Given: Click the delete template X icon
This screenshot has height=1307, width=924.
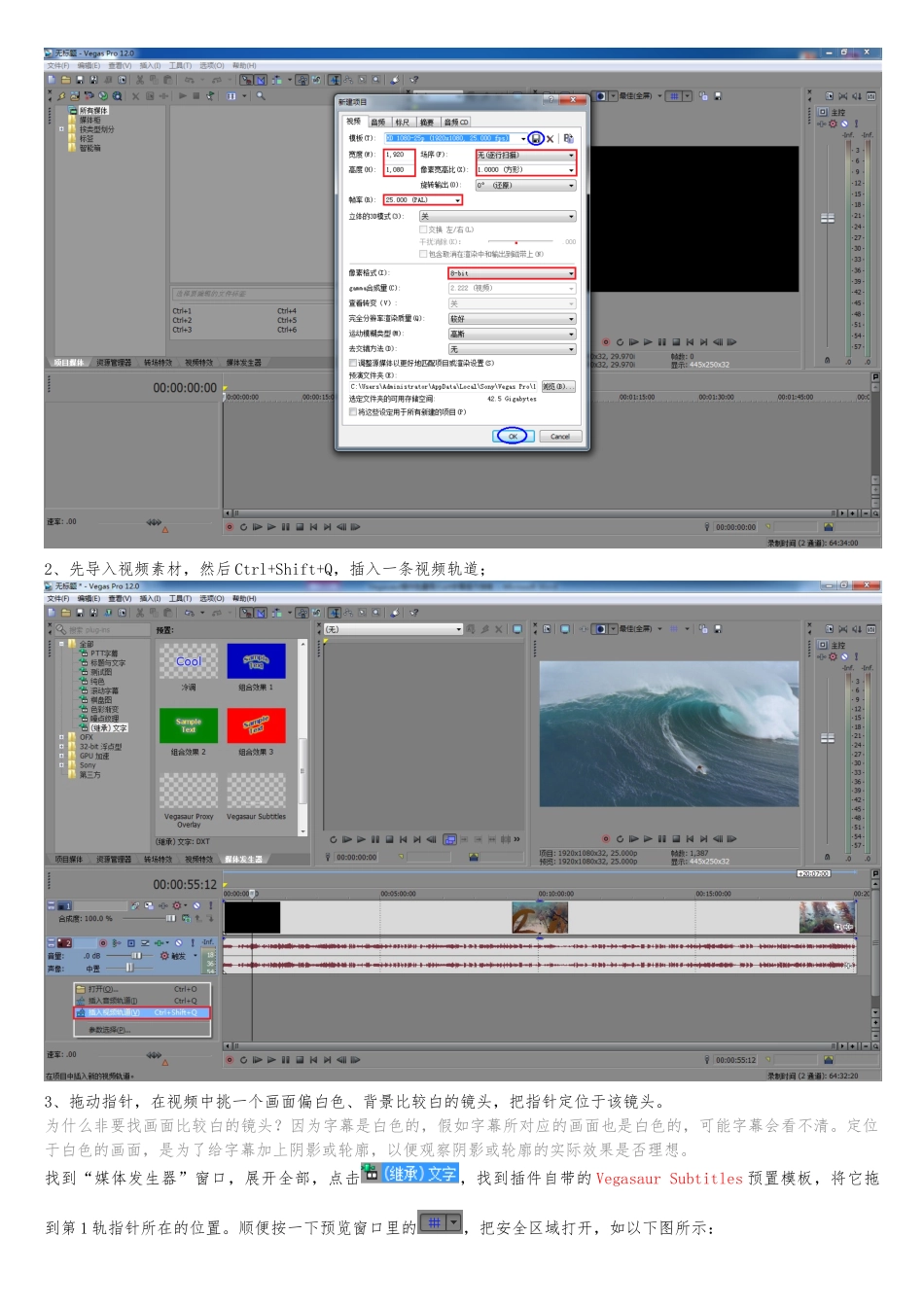Looking at the screenshot, I should (x=550, y=138).
